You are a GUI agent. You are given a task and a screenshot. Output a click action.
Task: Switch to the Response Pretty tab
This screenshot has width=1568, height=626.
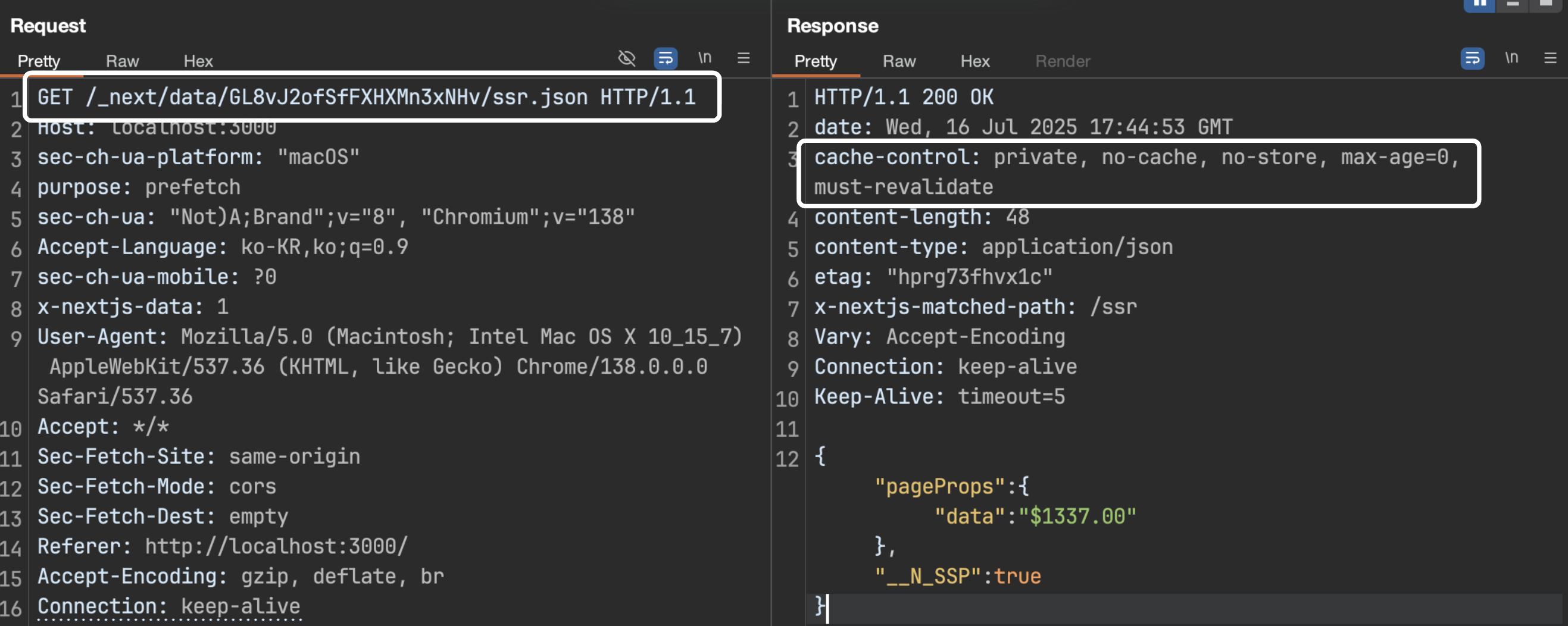[x=816, y=61]
